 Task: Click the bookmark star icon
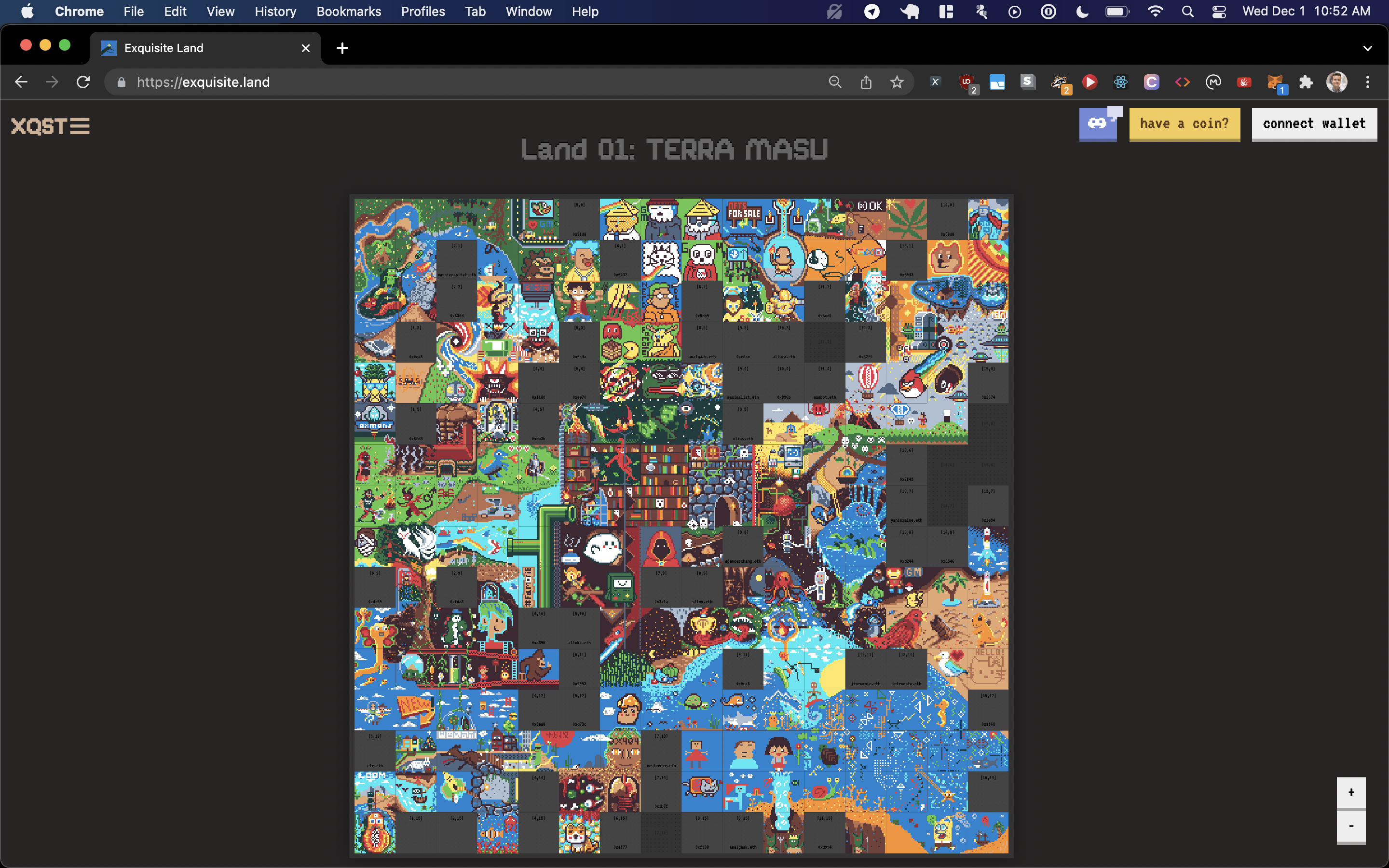[897, 82]
